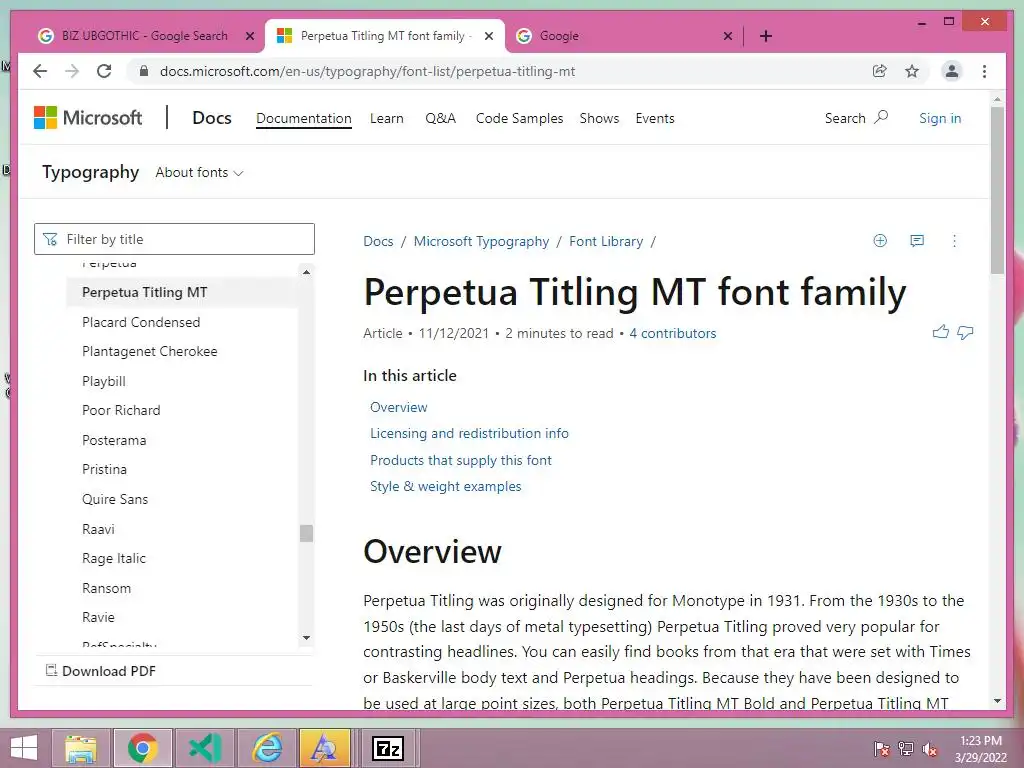Jump to Products that supply this font
Viewport: 1024px width, 768px height.
460,460
